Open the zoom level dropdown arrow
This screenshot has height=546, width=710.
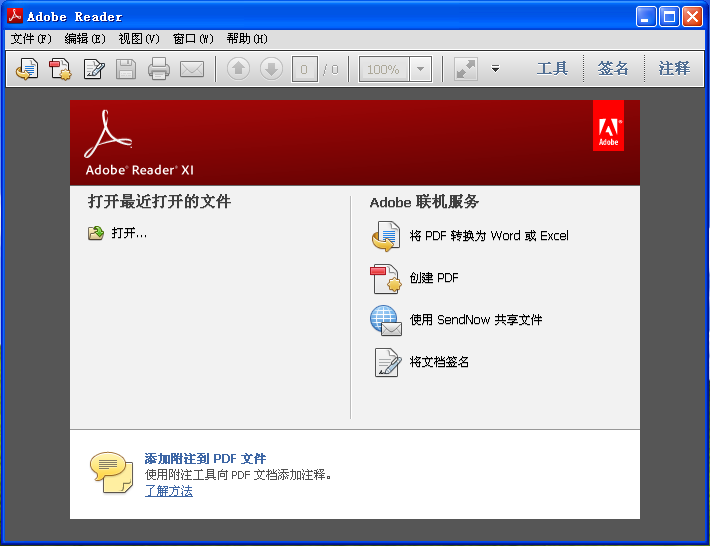coord(421,69)
